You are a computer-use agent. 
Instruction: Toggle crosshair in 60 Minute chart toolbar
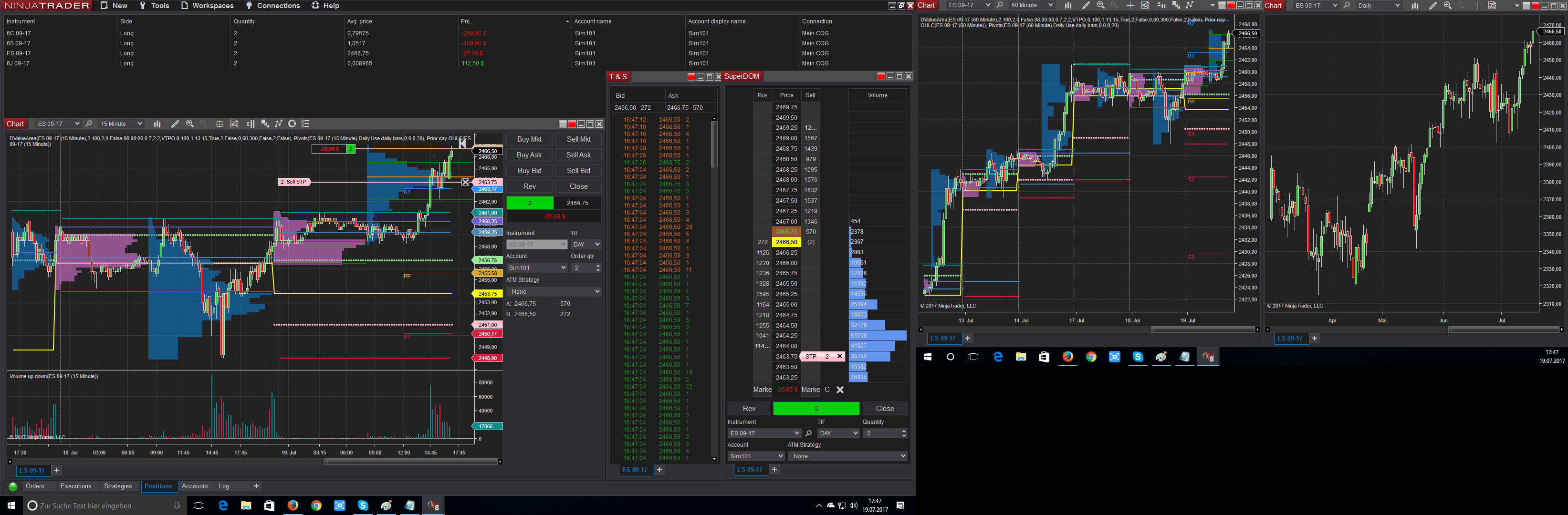click(x=1130, y=5)
